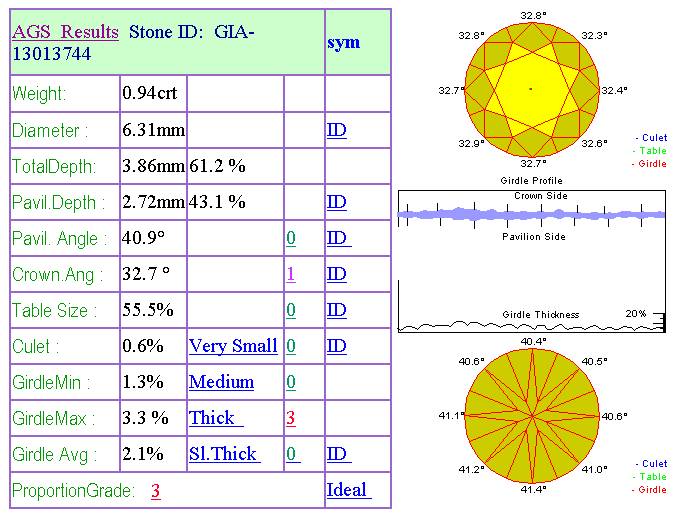Select the 1.3% GirdleMin value
This screenshot has width=684, height=523.
(x=143, y=382)
